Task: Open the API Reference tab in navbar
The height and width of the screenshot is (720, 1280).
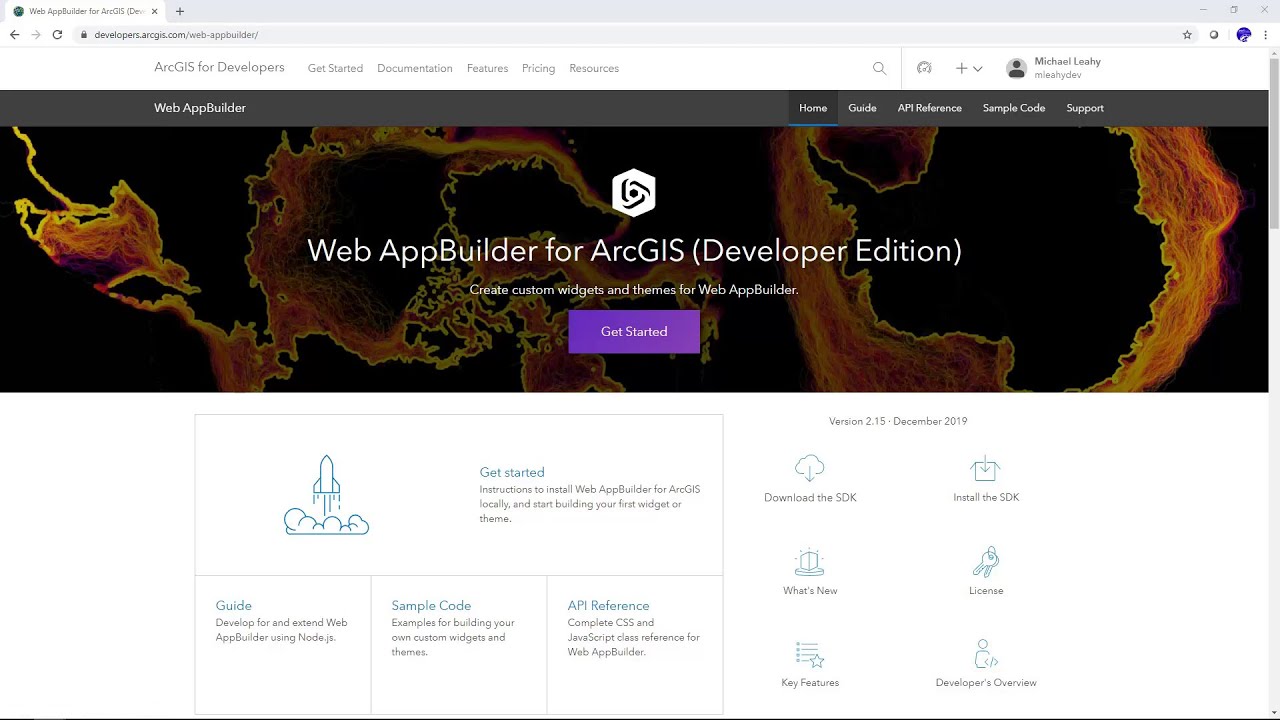Action: (929, 108)
